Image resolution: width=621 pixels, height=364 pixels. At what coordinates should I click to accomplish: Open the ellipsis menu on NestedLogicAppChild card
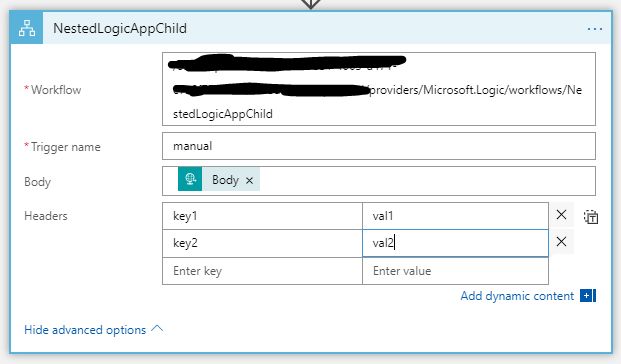(594, 29)
